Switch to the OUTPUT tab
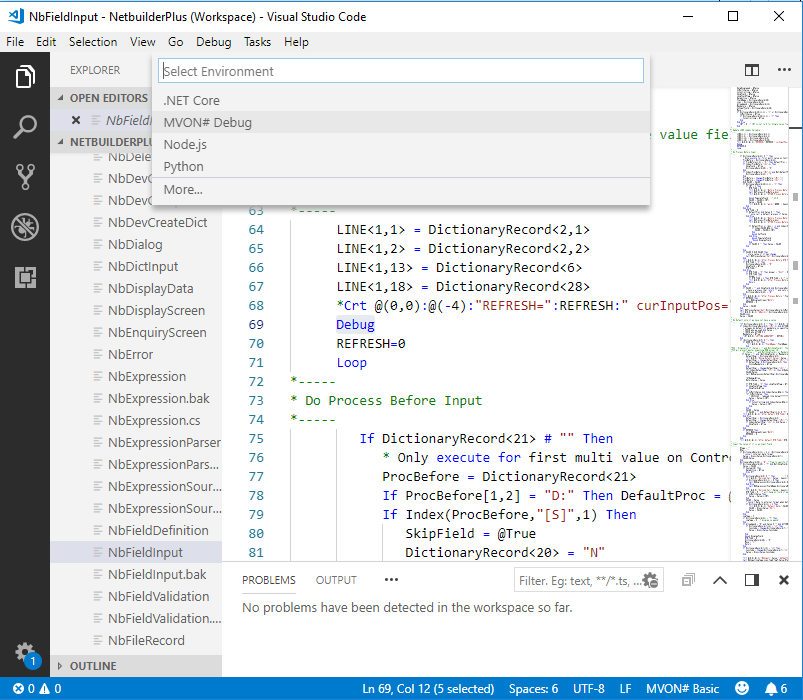803x700 pixels. (336, 580)
